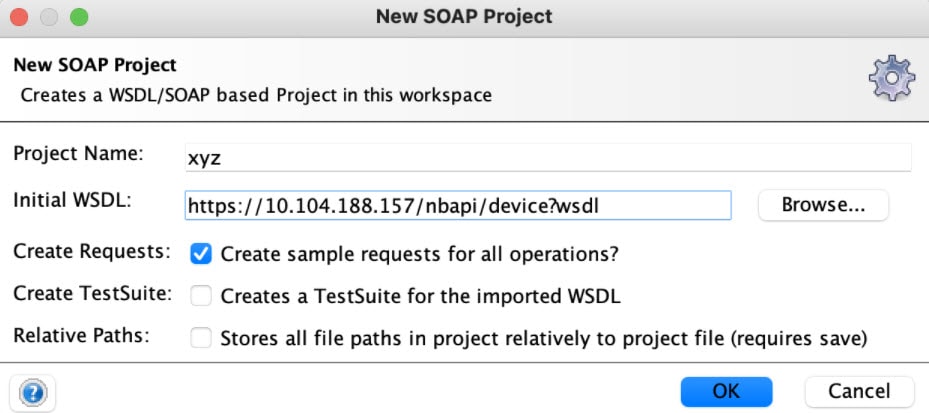Uncheck the Create sample requests checkbox
This screenshot has height=413, width=929.
(201, 254)
